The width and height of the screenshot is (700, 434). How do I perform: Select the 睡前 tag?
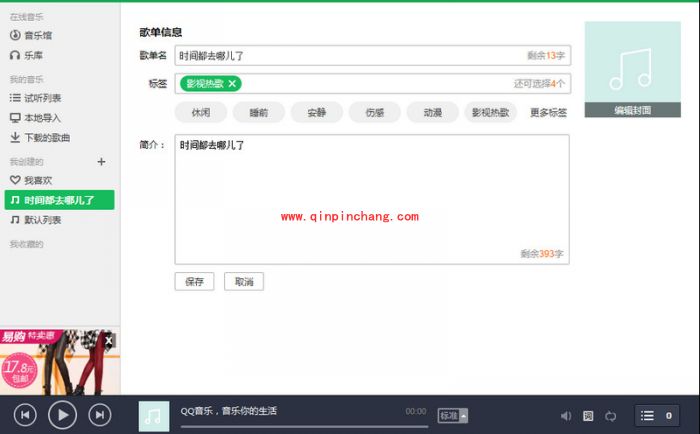click(x=259, y=113)
